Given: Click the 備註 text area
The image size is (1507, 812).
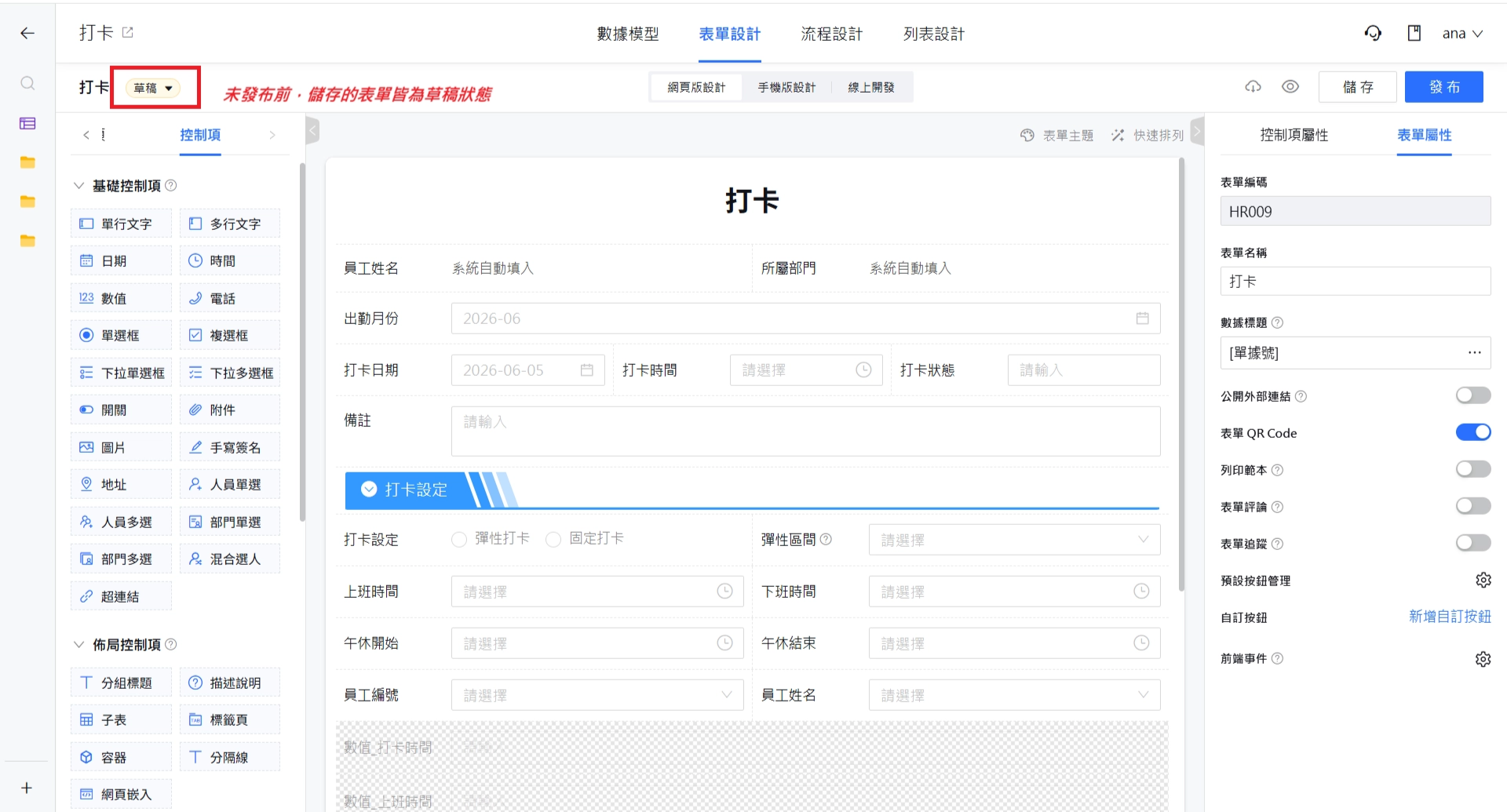Looking at the screenshot, I should click(805, 431).
